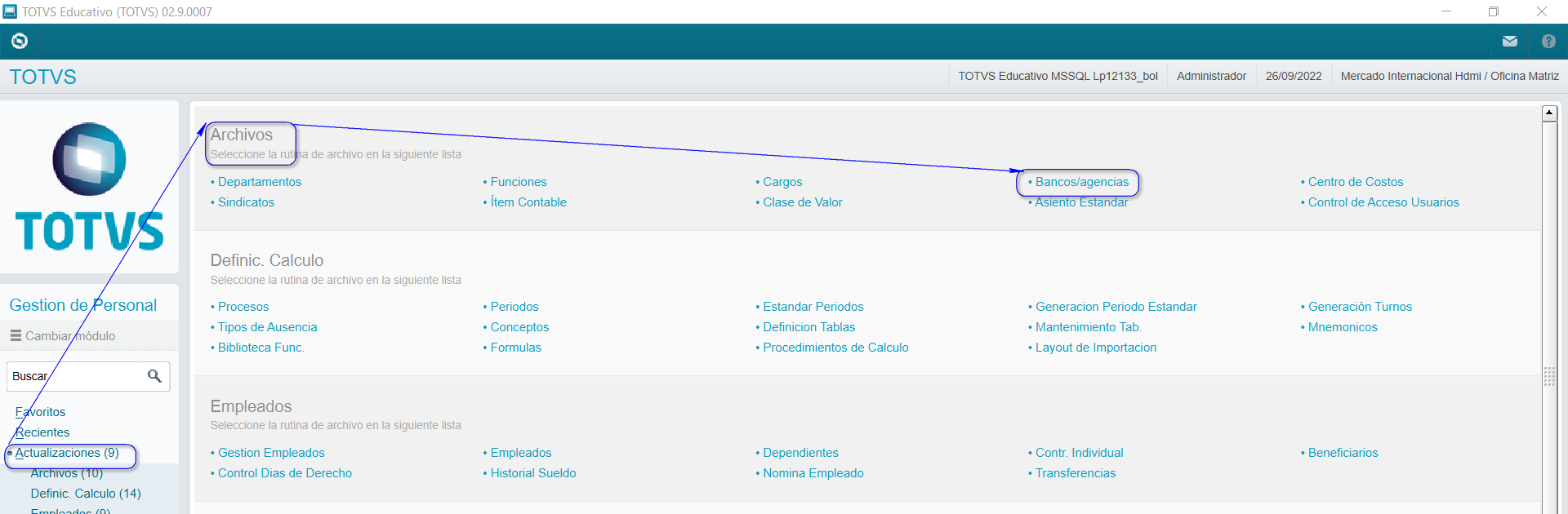Open Bancos/agencias routine
1568x514 pixels.
point(1082,182)
